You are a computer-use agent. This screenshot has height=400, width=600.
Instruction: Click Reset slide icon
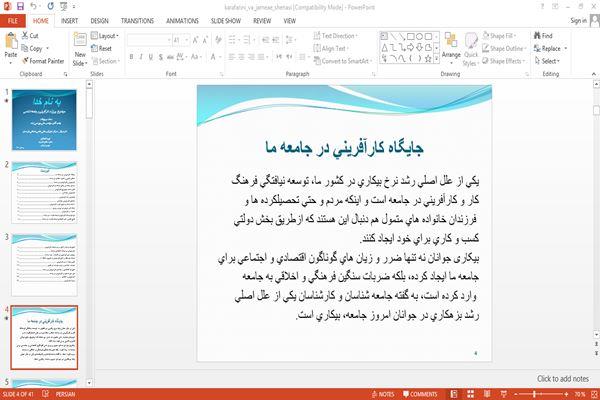click(95, 48)
